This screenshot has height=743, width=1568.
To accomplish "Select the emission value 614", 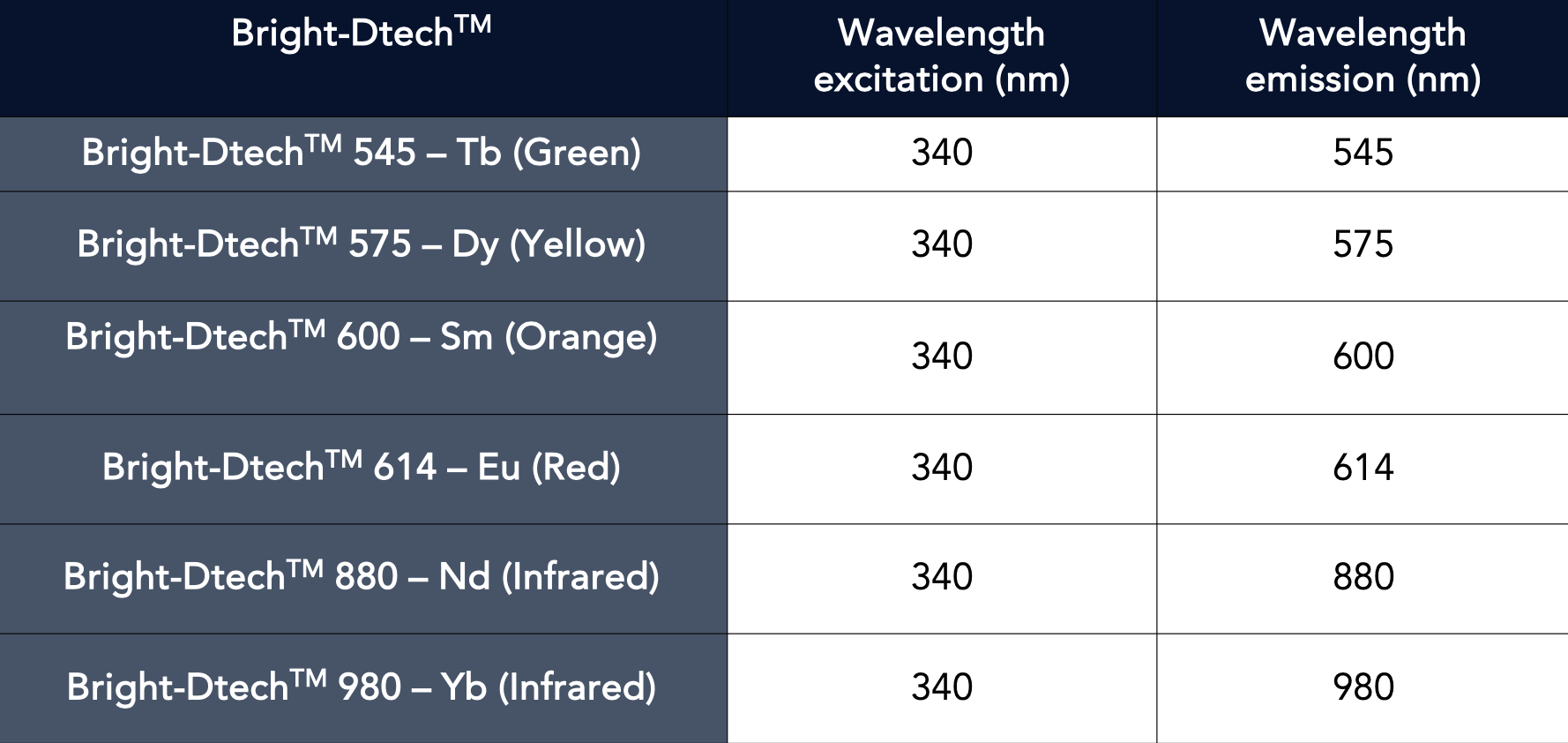I will pos(1363,468).
